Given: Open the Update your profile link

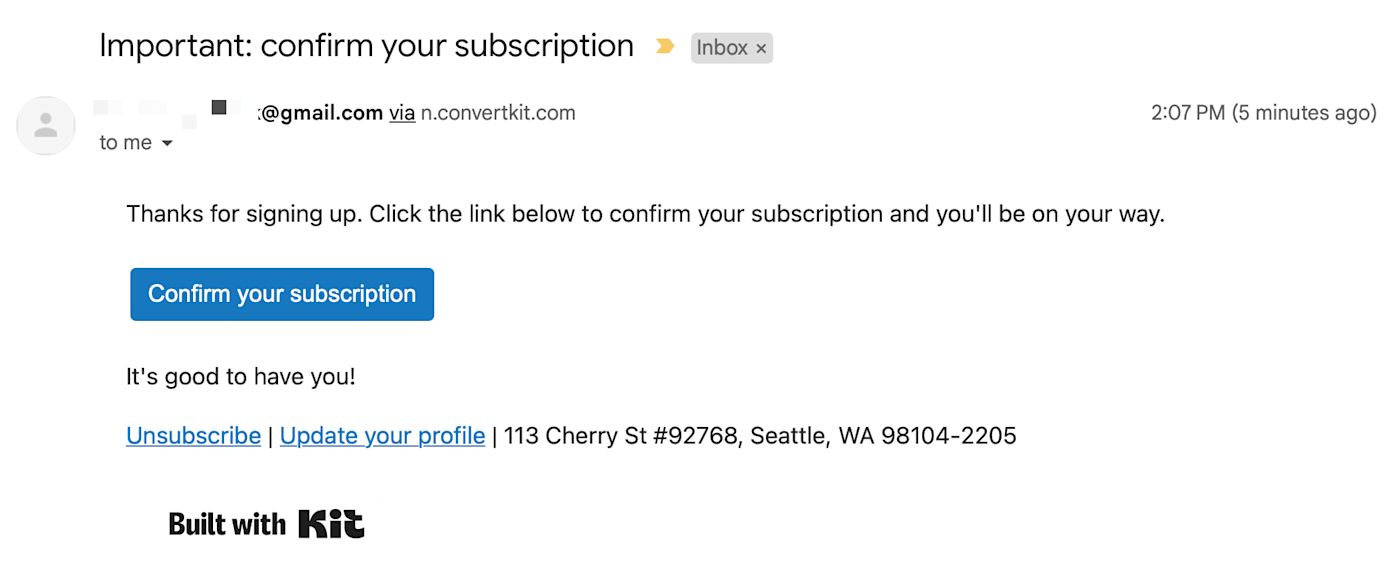Looking at the screenshot, I should pos(382,436).
